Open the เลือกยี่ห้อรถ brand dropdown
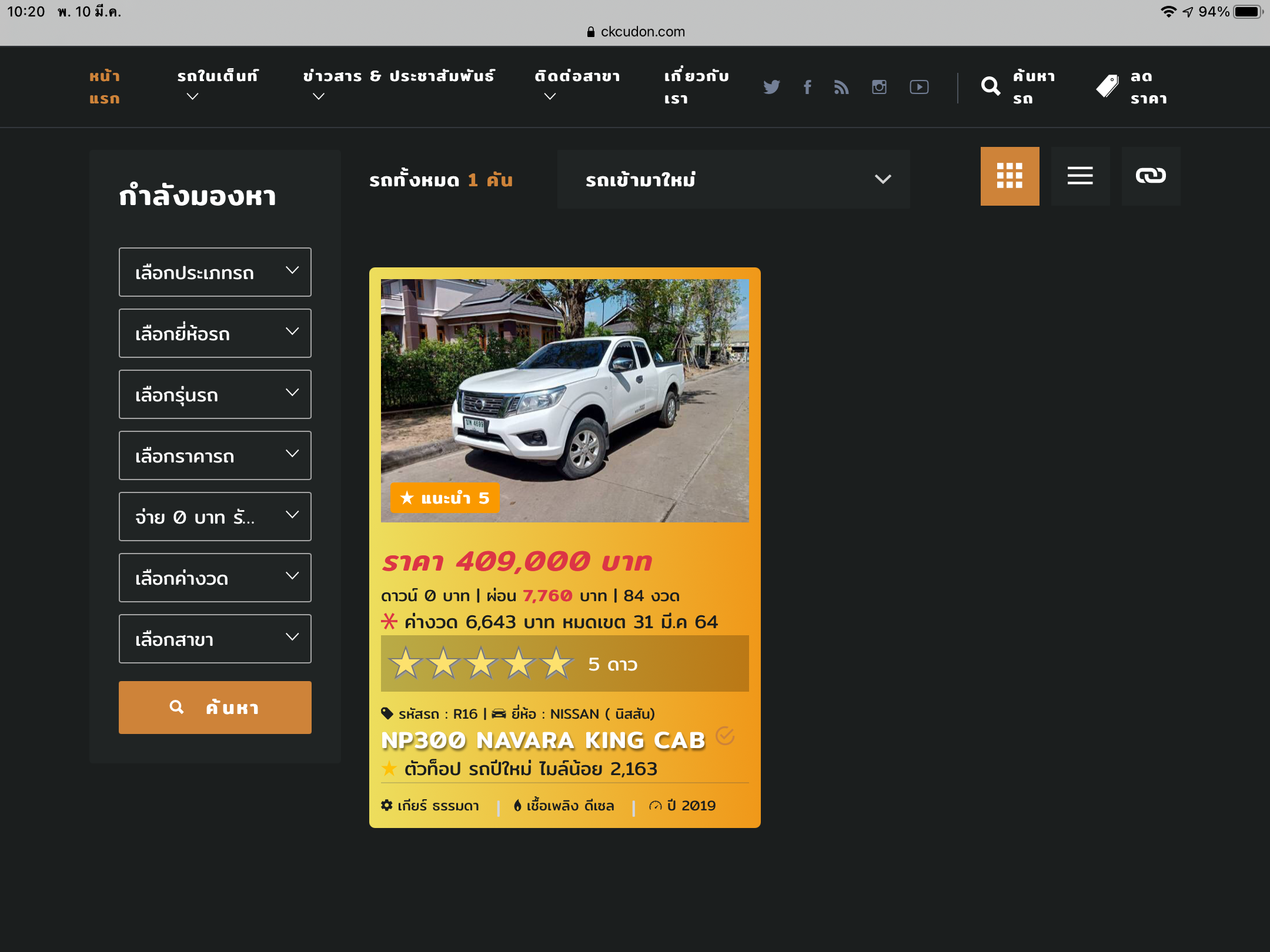 click(x=215, y=333)
